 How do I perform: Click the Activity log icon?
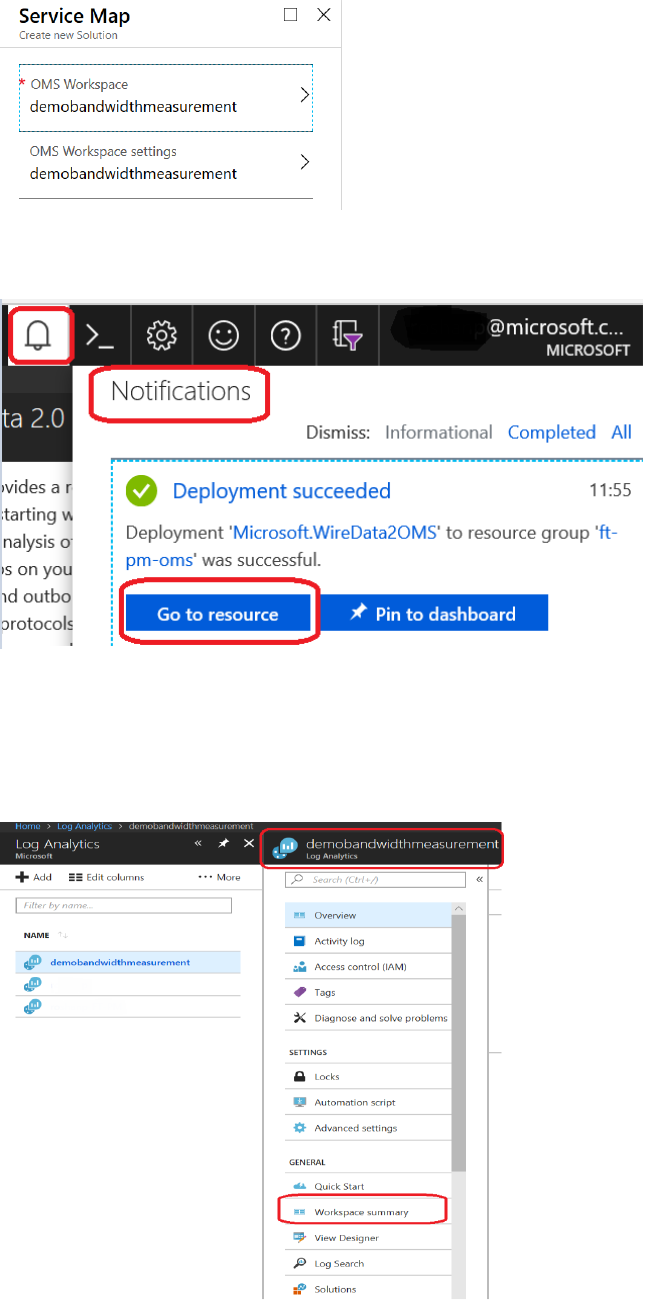299,941
